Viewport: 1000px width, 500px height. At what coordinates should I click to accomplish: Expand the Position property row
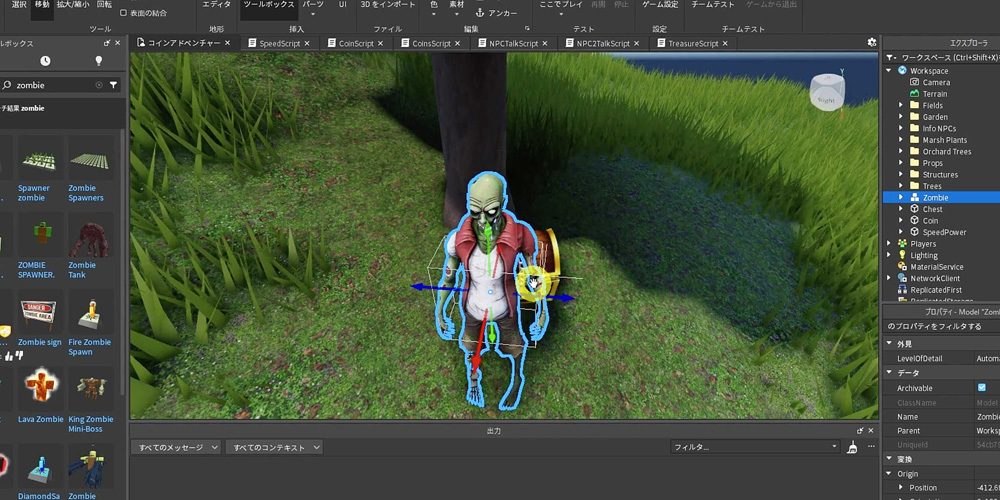(x=902, y=488)
